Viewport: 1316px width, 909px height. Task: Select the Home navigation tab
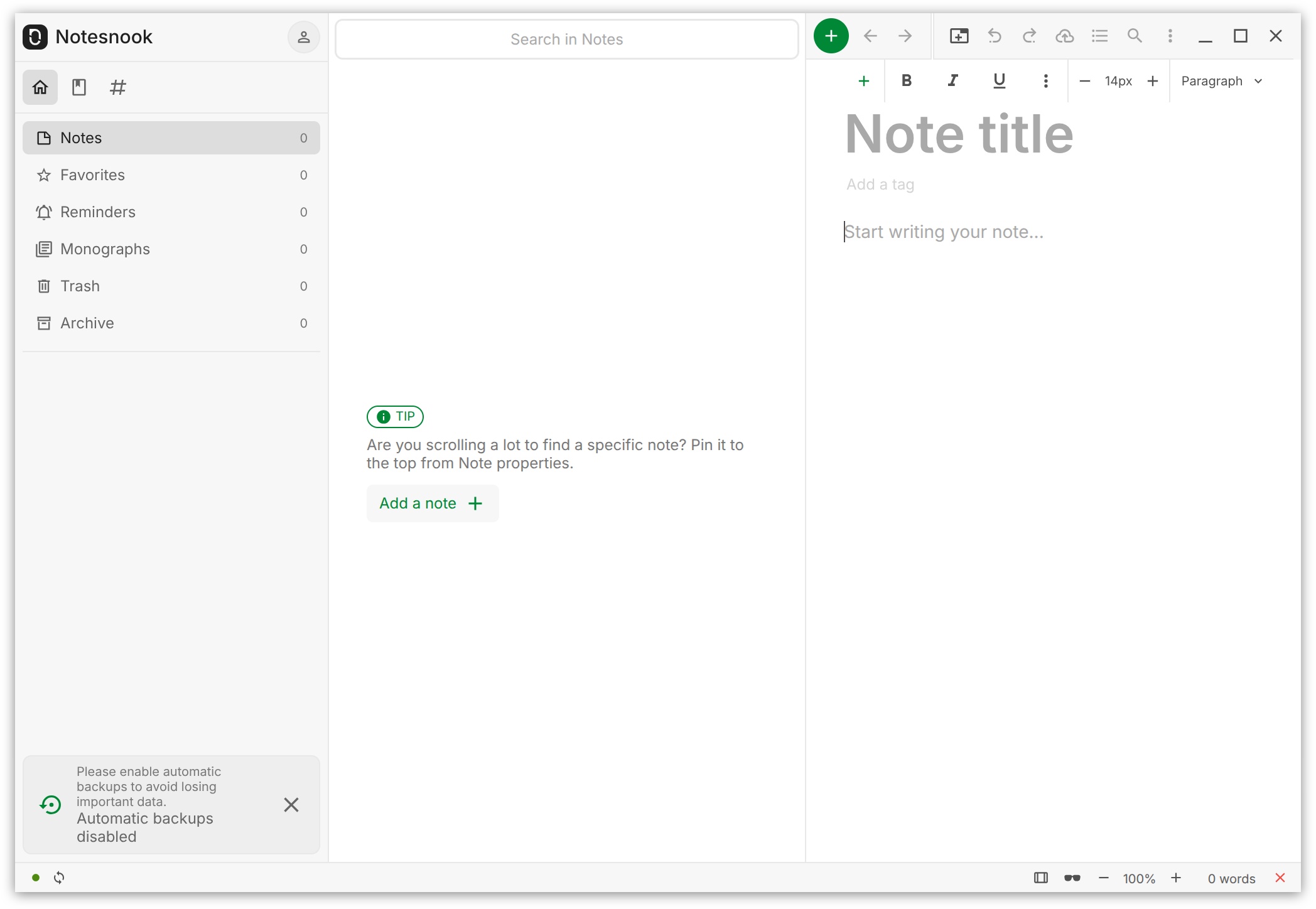click(x=40, y=87)
